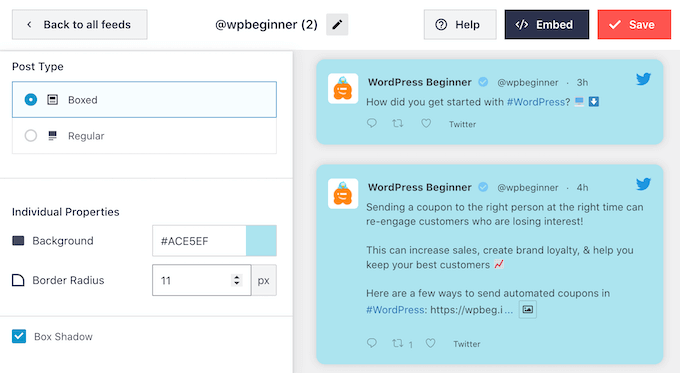Click the like heart on the 3h tweet
The image size is (680, 373).
point(426,124)
